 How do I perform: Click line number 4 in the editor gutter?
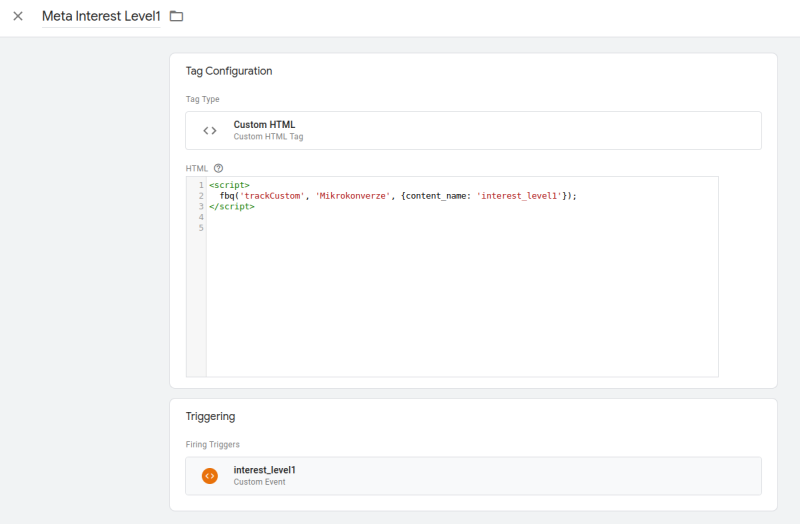(200, 217)
